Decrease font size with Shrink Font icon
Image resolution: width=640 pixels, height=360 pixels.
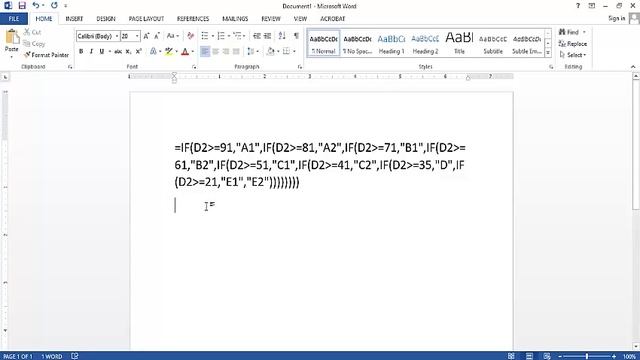[157, 36]
